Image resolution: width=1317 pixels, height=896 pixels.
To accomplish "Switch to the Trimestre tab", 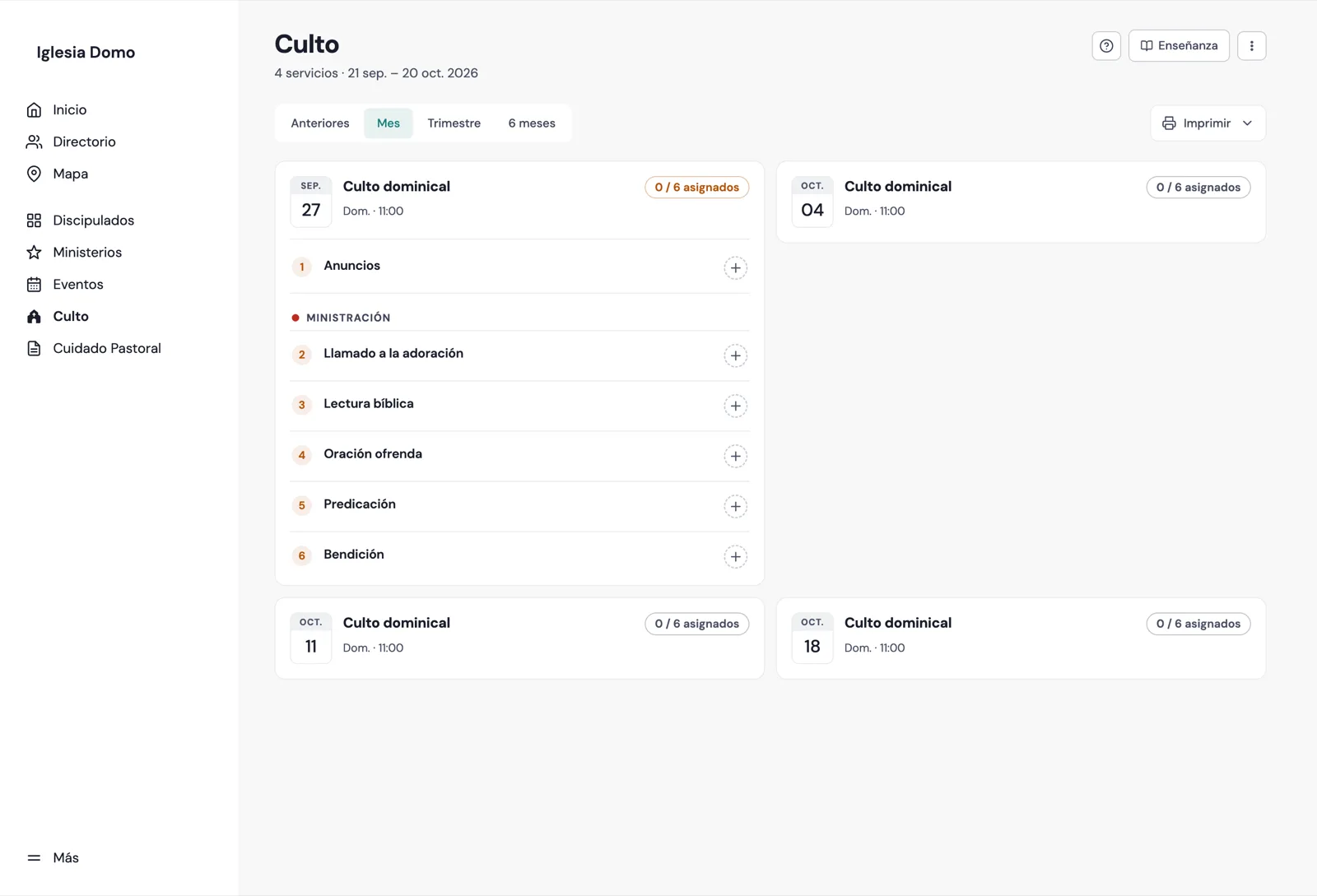I will click(454, 123).
